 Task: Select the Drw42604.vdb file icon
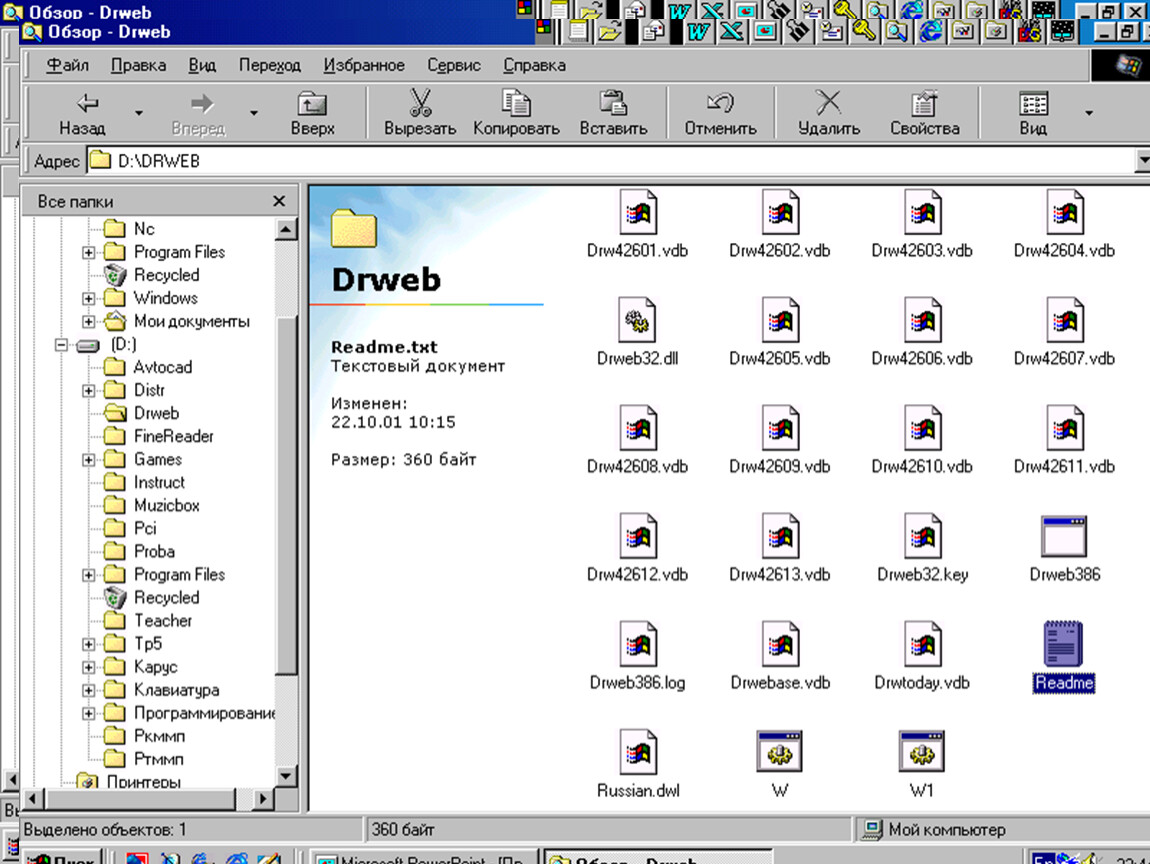[1064, 213]
